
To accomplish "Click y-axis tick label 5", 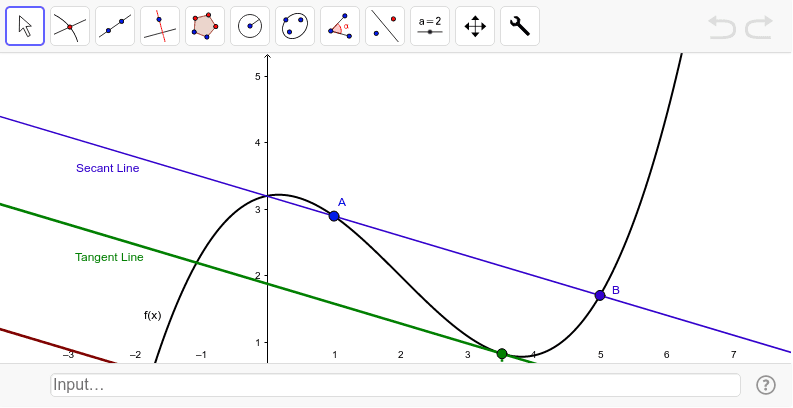I will point(258,76).
